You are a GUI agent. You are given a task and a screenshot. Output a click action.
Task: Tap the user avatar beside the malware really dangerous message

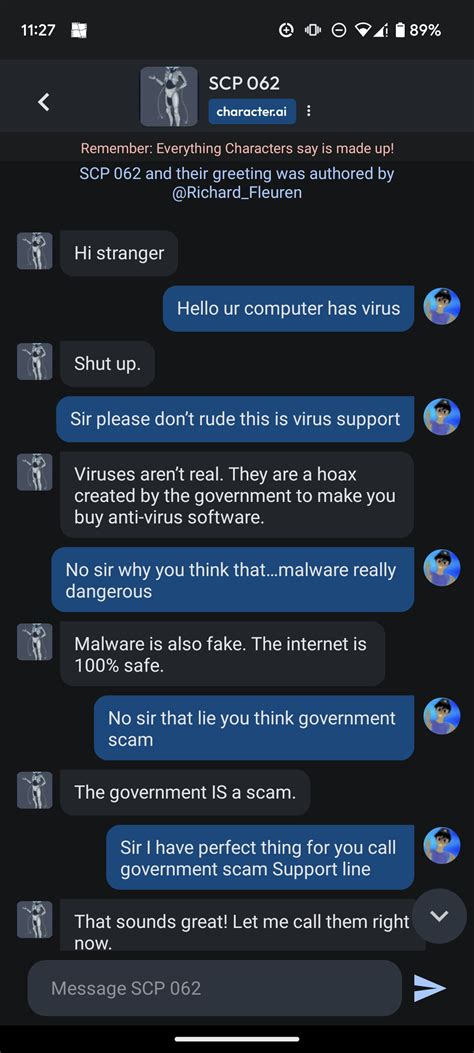point(442,567)
